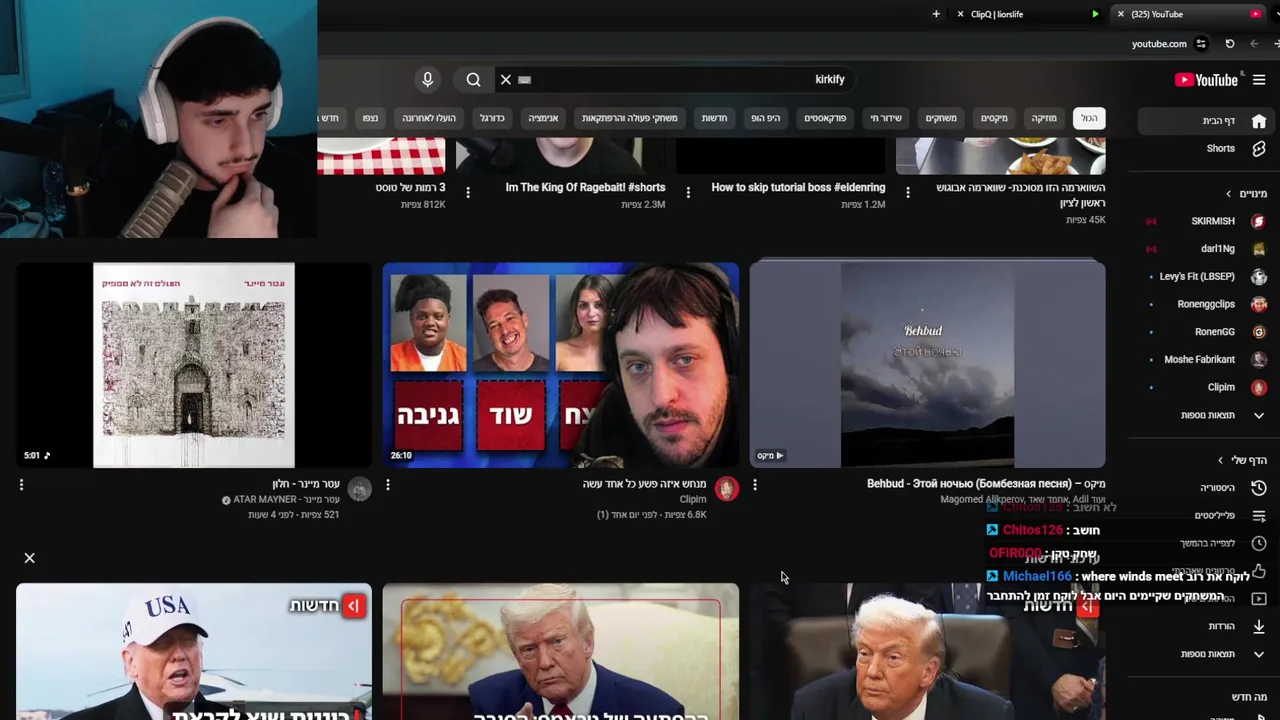The width and height of the screenshot is (1280, 720).
Task: Select the משחקים filter chip
Action: pos(941,118)
